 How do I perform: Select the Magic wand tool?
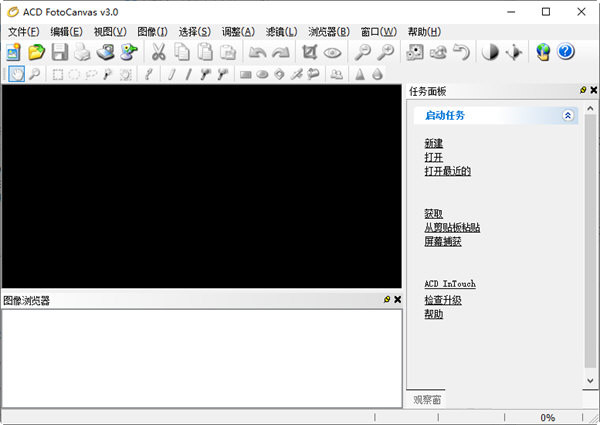108,74
